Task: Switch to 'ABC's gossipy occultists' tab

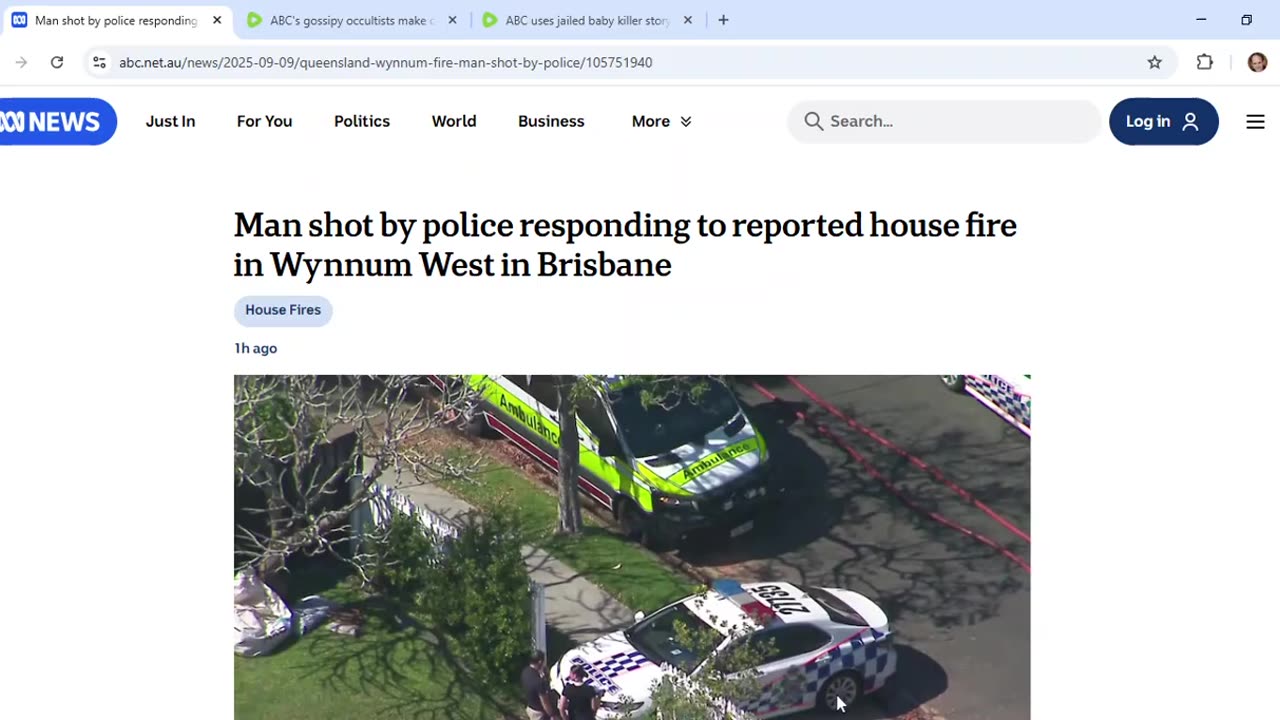Action: pos(352,20)
